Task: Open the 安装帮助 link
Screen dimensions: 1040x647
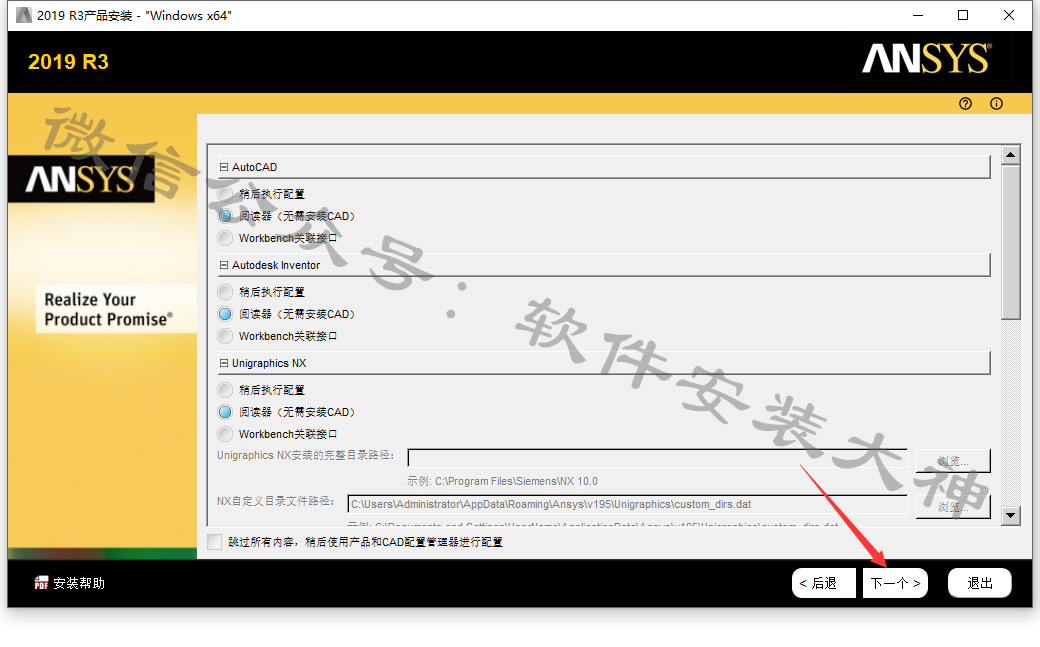Action: tap(79, 583)
